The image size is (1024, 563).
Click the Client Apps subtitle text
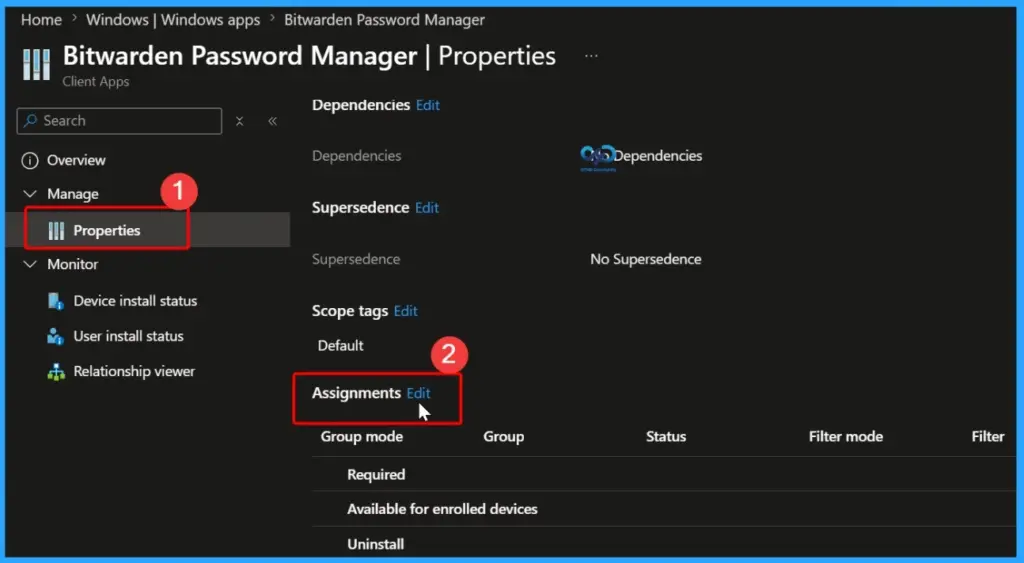(96, 82)
